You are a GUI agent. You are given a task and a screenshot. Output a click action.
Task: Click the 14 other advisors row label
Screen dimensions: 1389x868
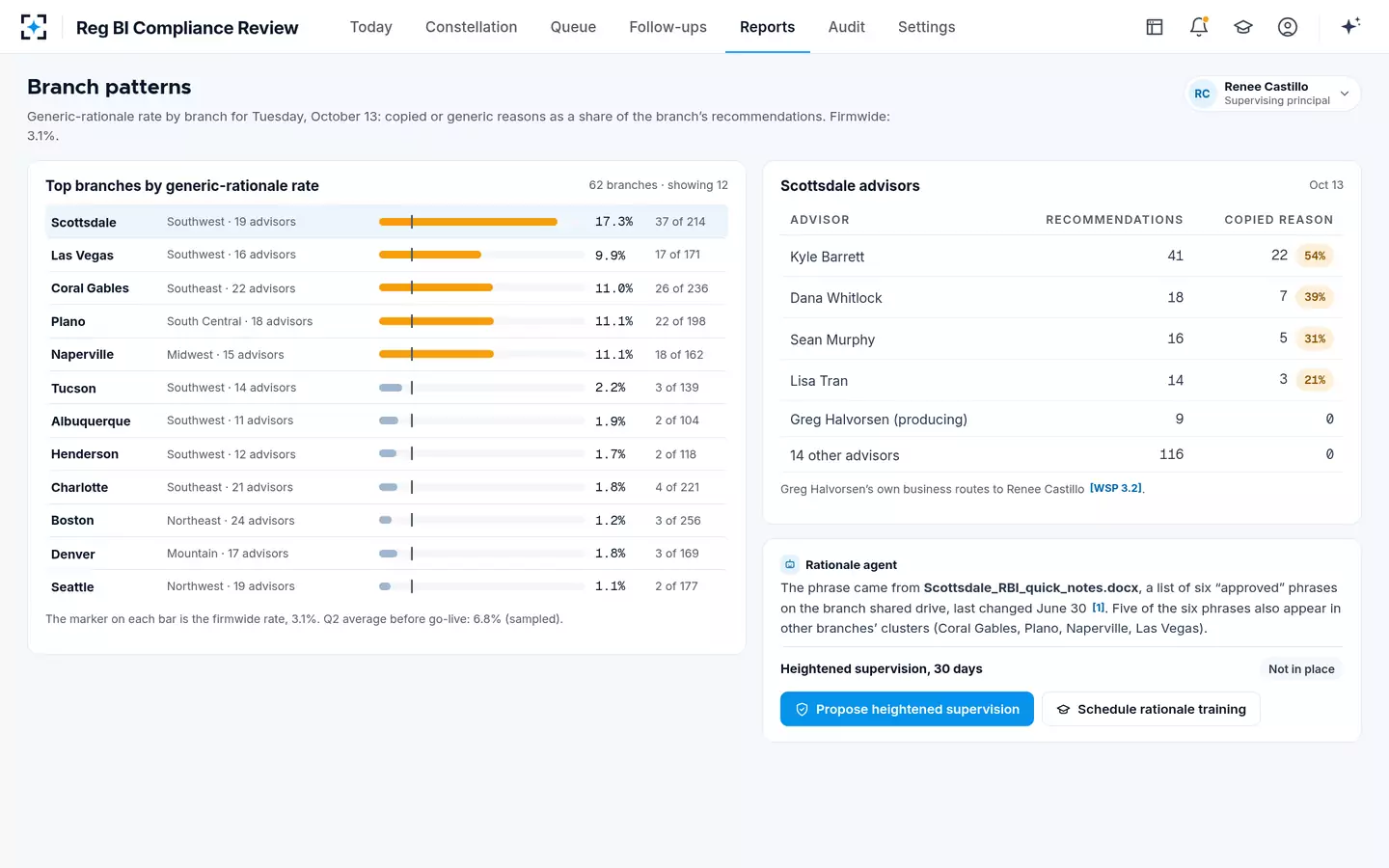[x=844, y=455]
